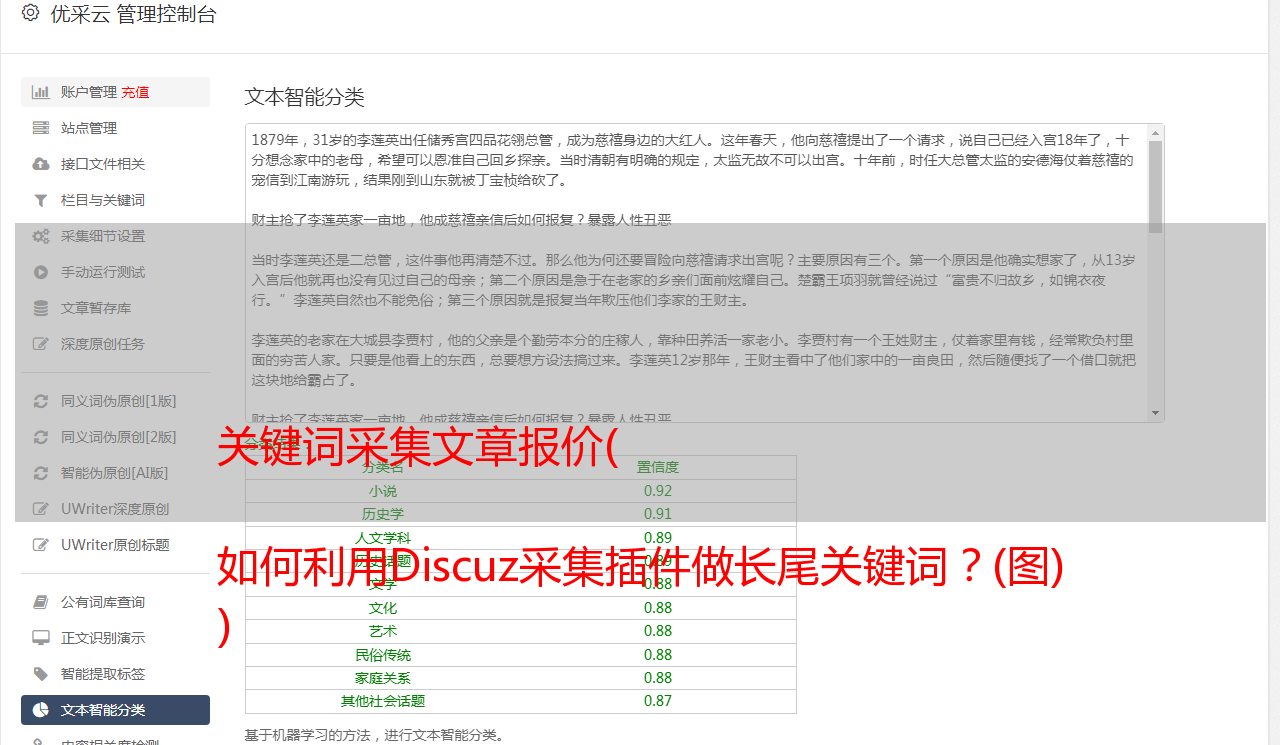
Task: Click the red 充值 recharge link
Action: [x=136, y=92]
